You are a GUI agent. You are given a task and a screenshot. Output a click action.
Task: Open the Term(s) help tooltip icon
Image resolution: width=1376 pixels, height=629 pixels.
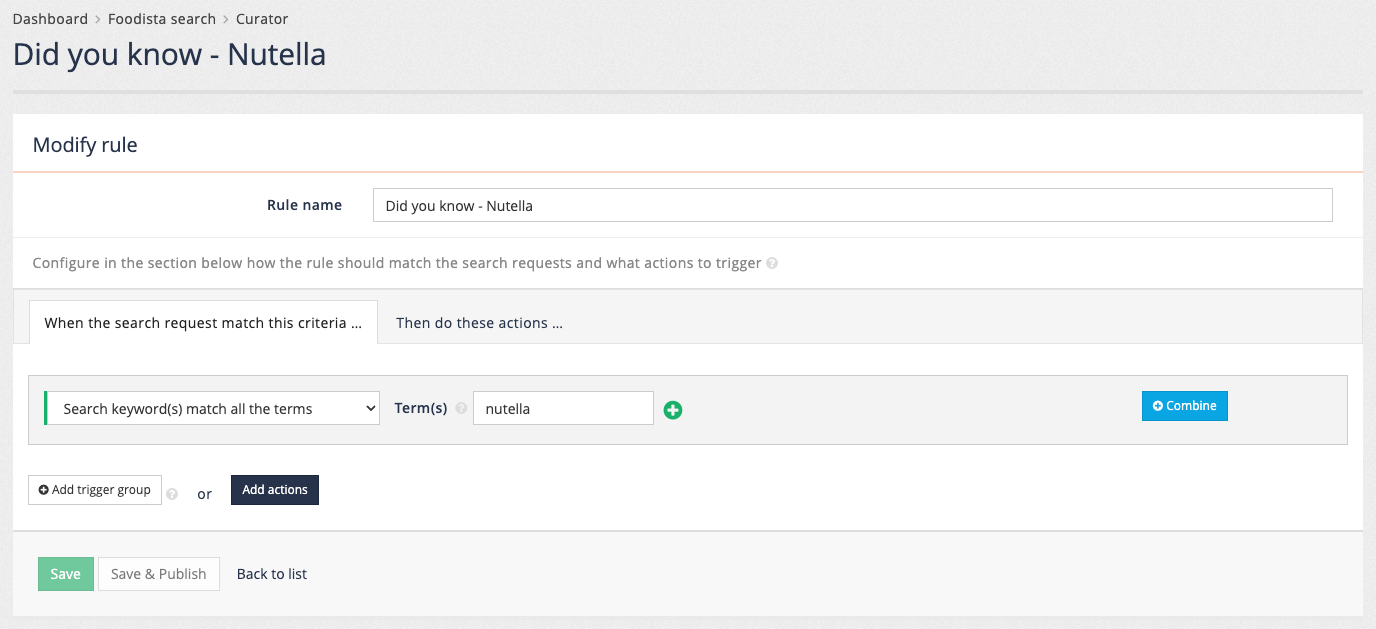pos(461,407)
